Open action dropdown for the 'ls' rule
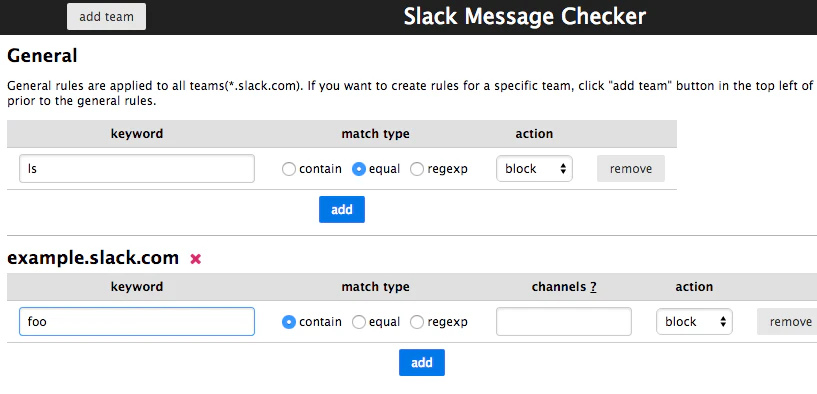The width and height of the screenshot is (817, 394). [534, 169]
